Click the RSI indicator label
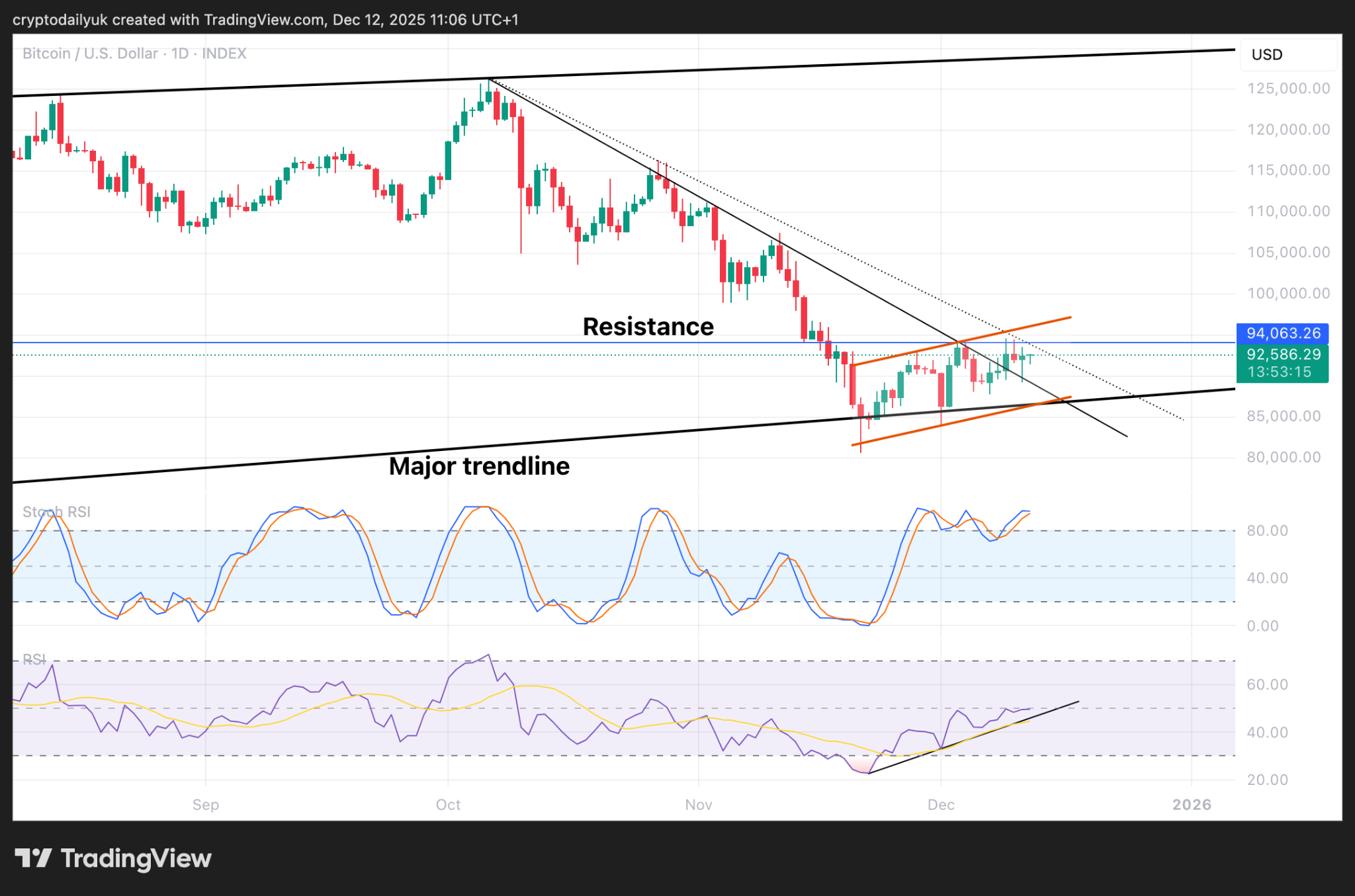 click(x=34, y=659)
